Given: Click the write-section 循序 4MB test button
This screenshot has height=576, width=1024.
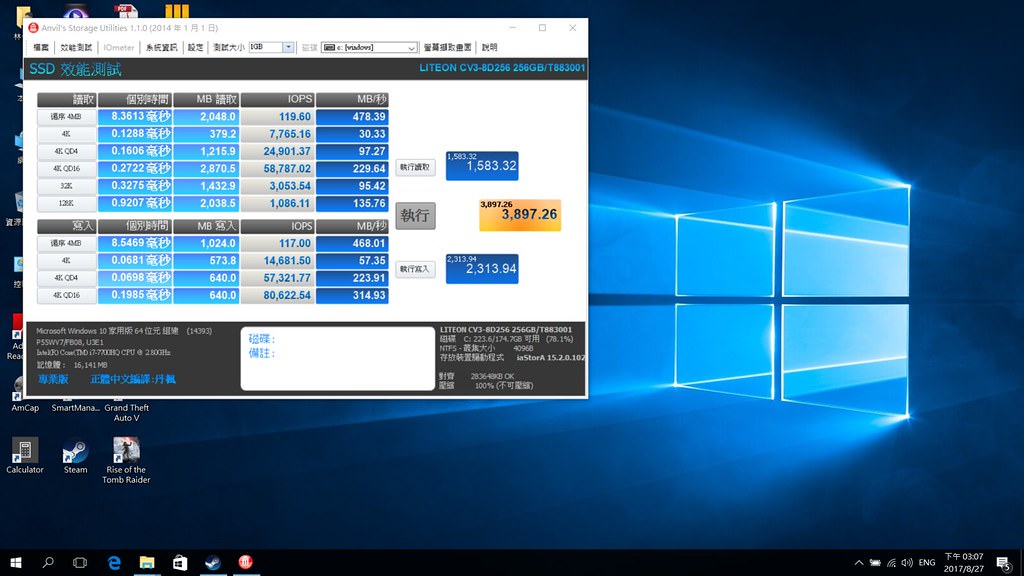Looking at the screenshot, I should click(x=67, y=244).
